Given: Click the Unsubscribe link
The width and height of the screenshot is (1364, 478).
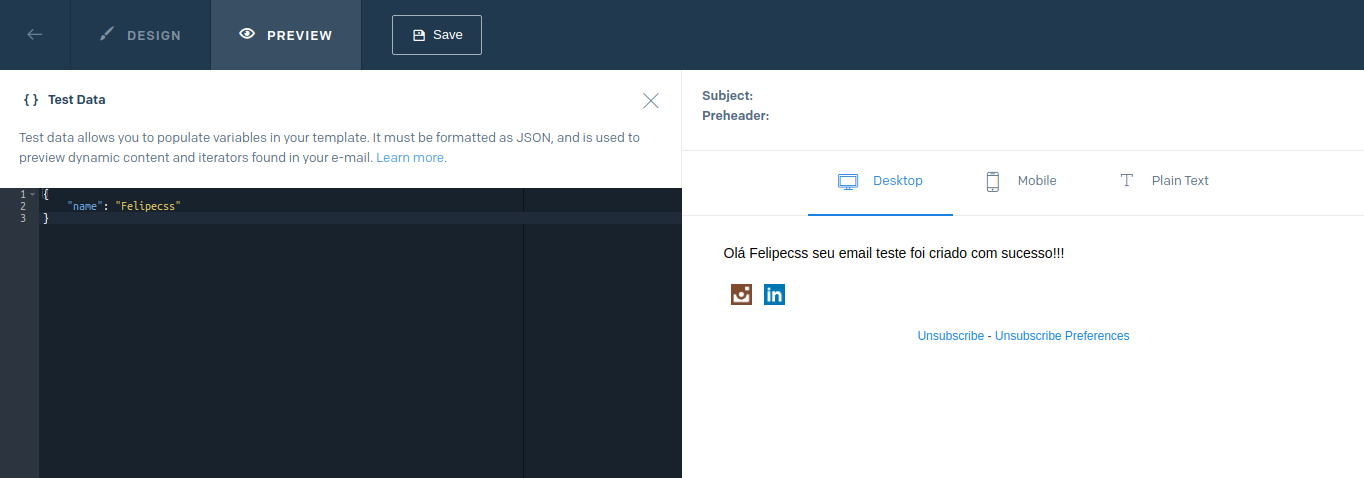Looking at the screenshot, I should pos(951,336).
